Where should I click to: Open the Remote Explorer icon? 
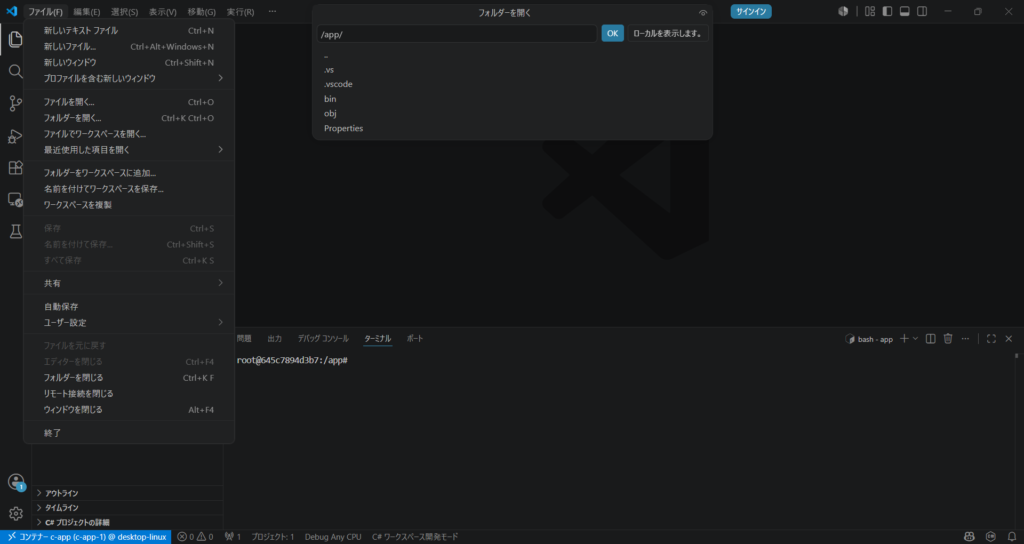click(15, 200)
